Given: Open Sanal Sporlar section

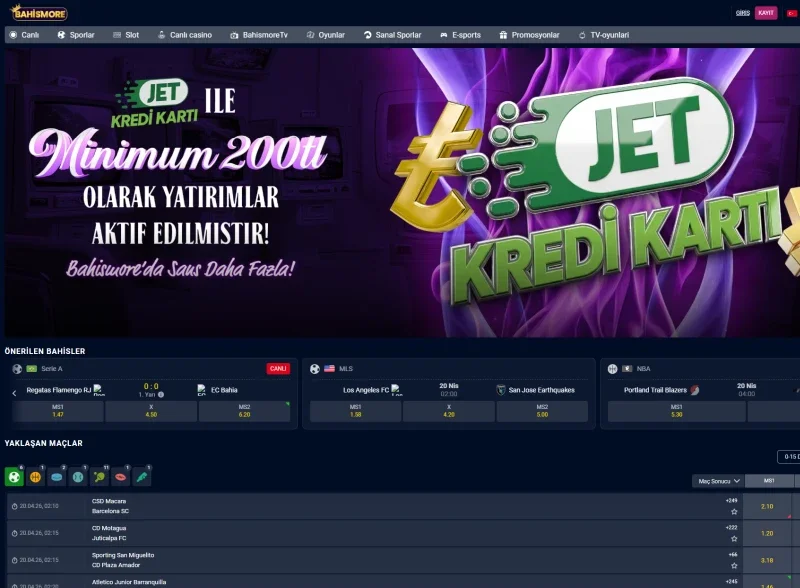Looking at the screenshot, I should pyautogui.click(x=392, y=35).
